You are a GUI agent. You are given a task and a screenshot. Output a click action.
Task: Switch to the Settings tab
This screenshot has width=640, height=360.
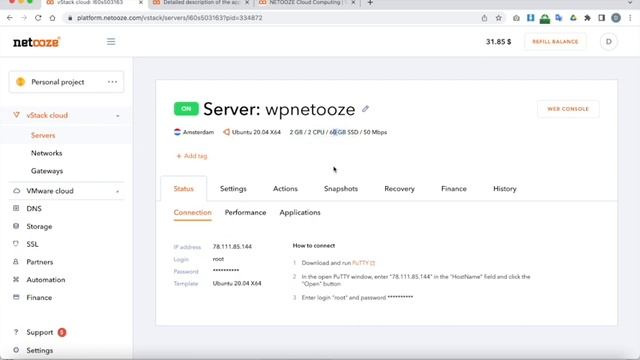(233, 189)
